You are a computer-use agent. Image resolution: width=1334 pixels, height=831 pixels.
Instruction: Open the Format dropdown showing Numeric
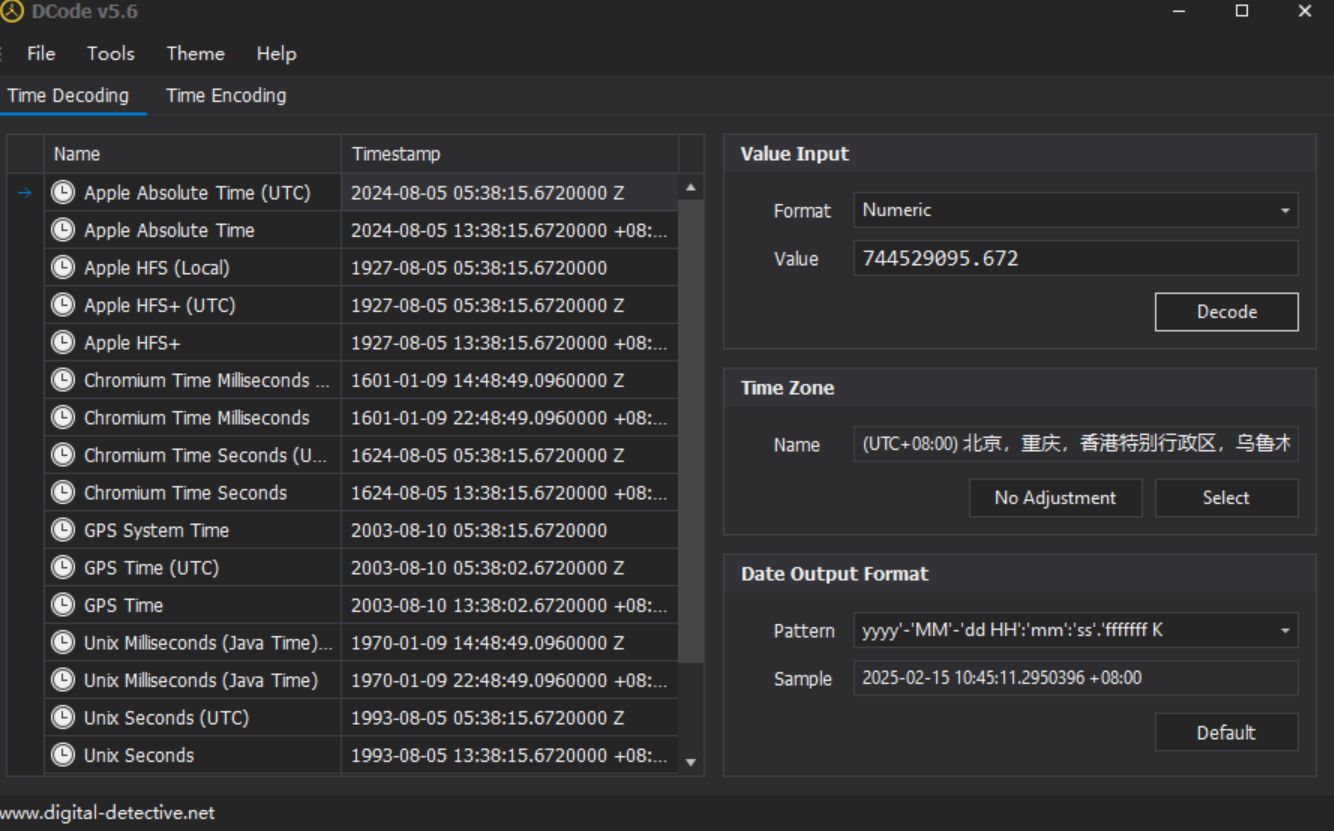[1075, 210]
